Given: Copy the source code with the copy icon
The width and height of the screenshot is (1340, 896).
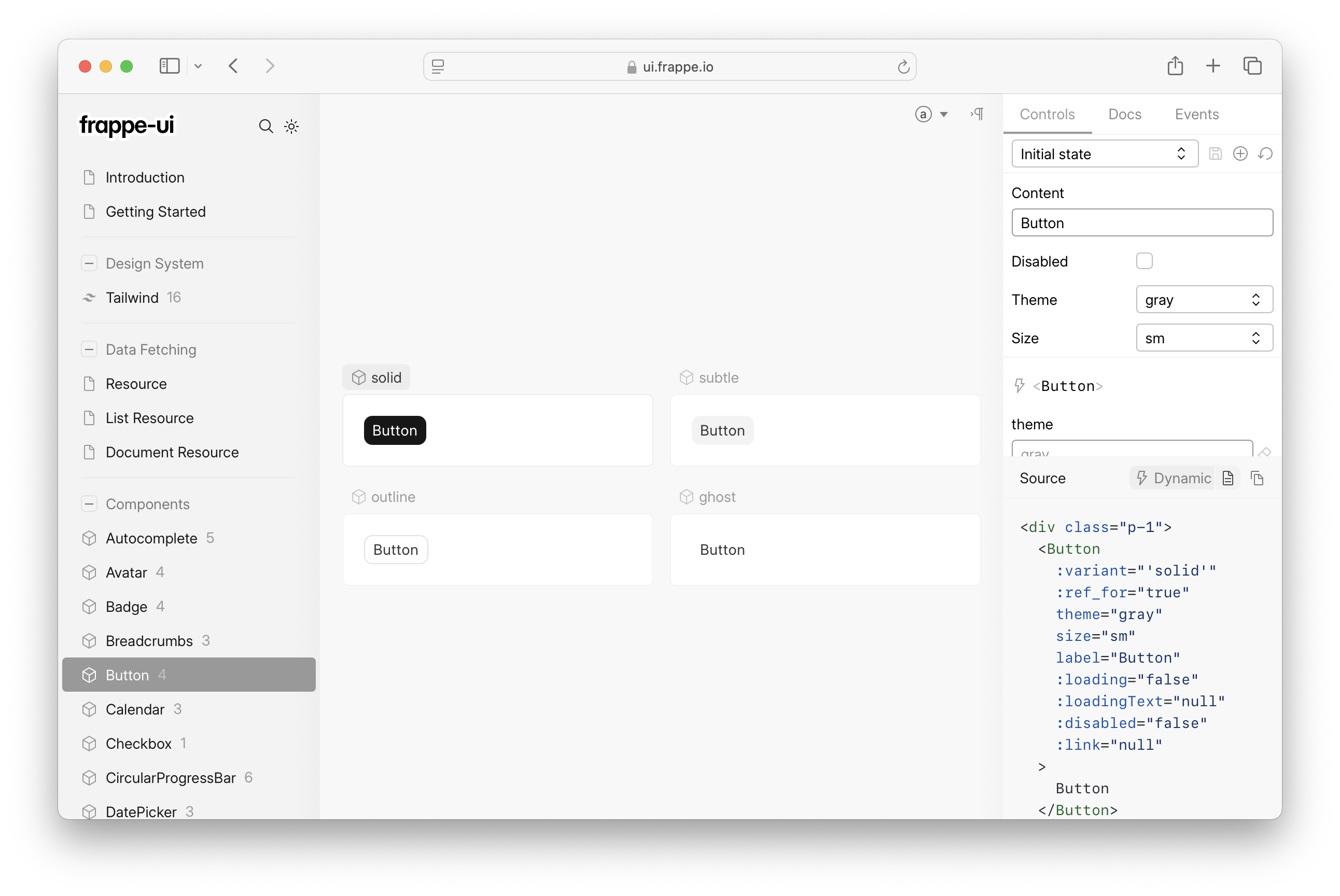Looking at the screenshot, I should [x=1257, y=478].
